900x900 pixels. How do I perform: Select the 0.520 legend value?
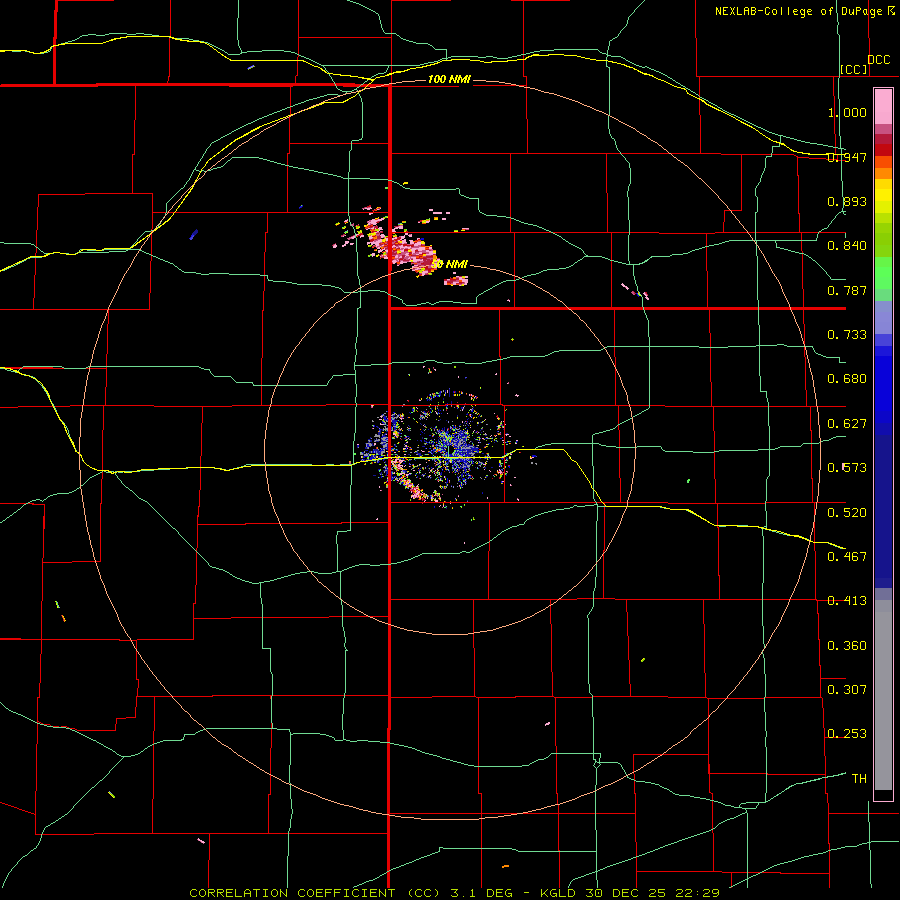[847, 513]
